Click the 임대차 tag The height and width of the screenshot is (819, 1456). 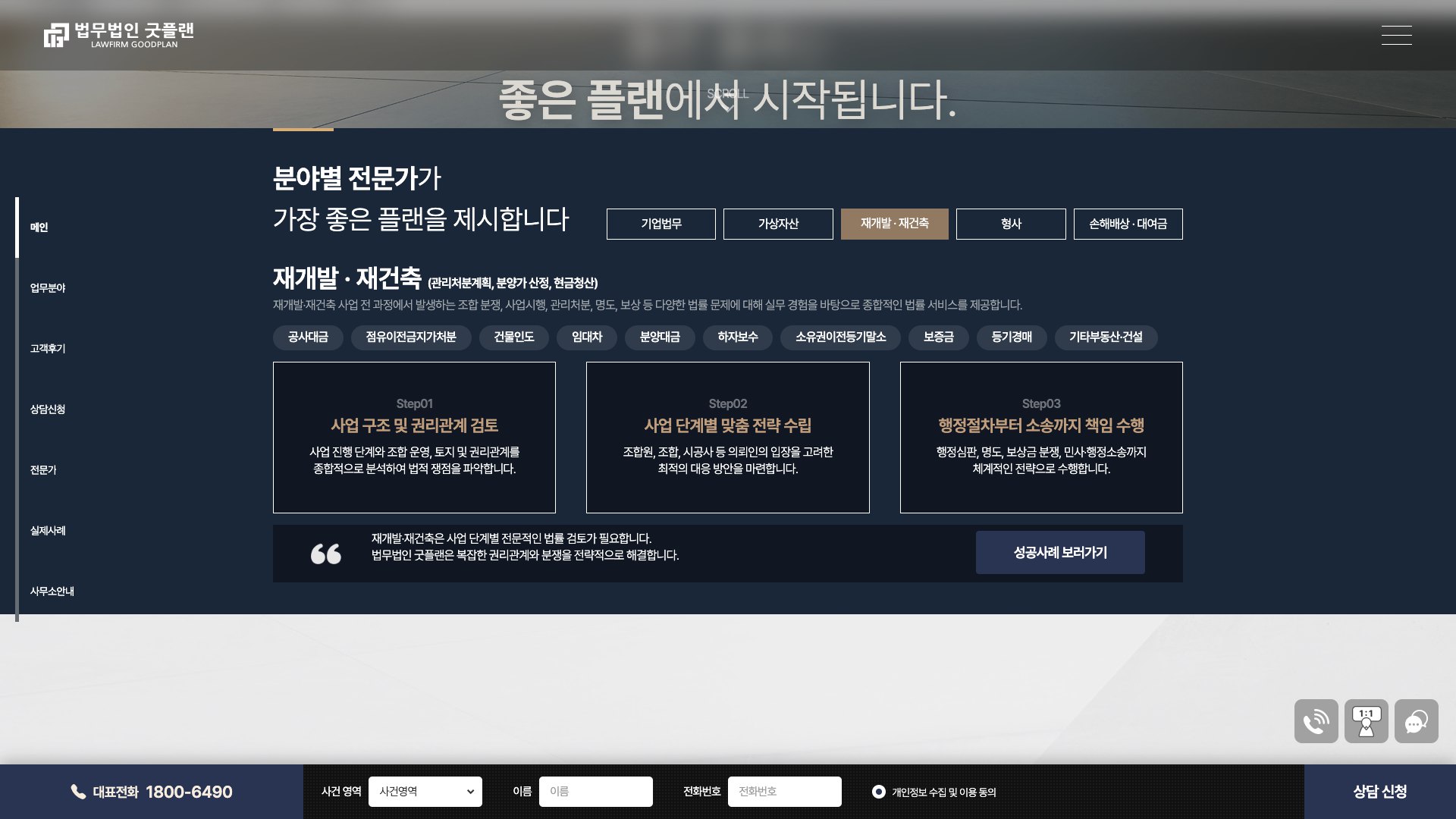tap(587, 337)
